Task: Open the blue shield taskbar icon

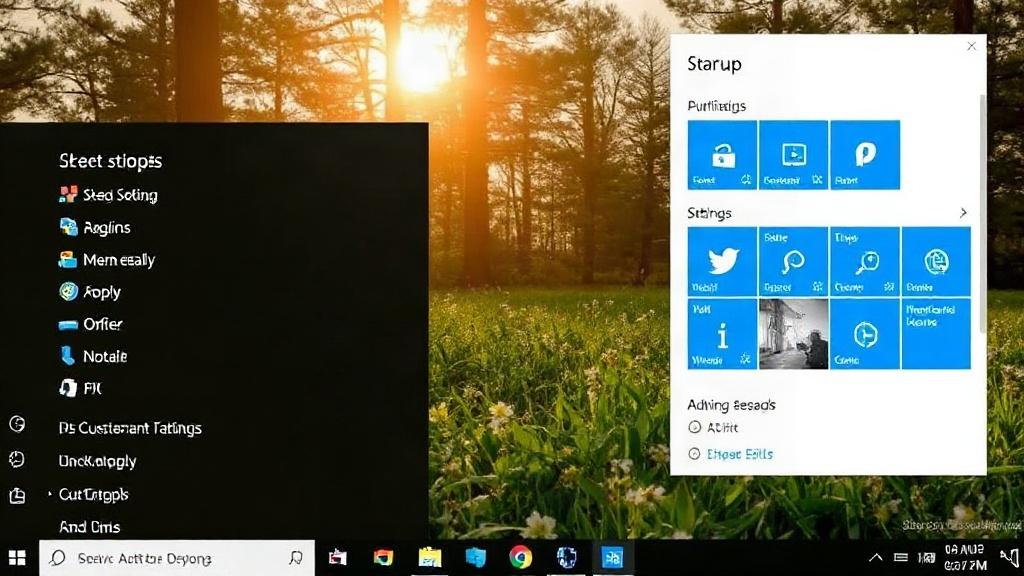Action: pos(475,558)
